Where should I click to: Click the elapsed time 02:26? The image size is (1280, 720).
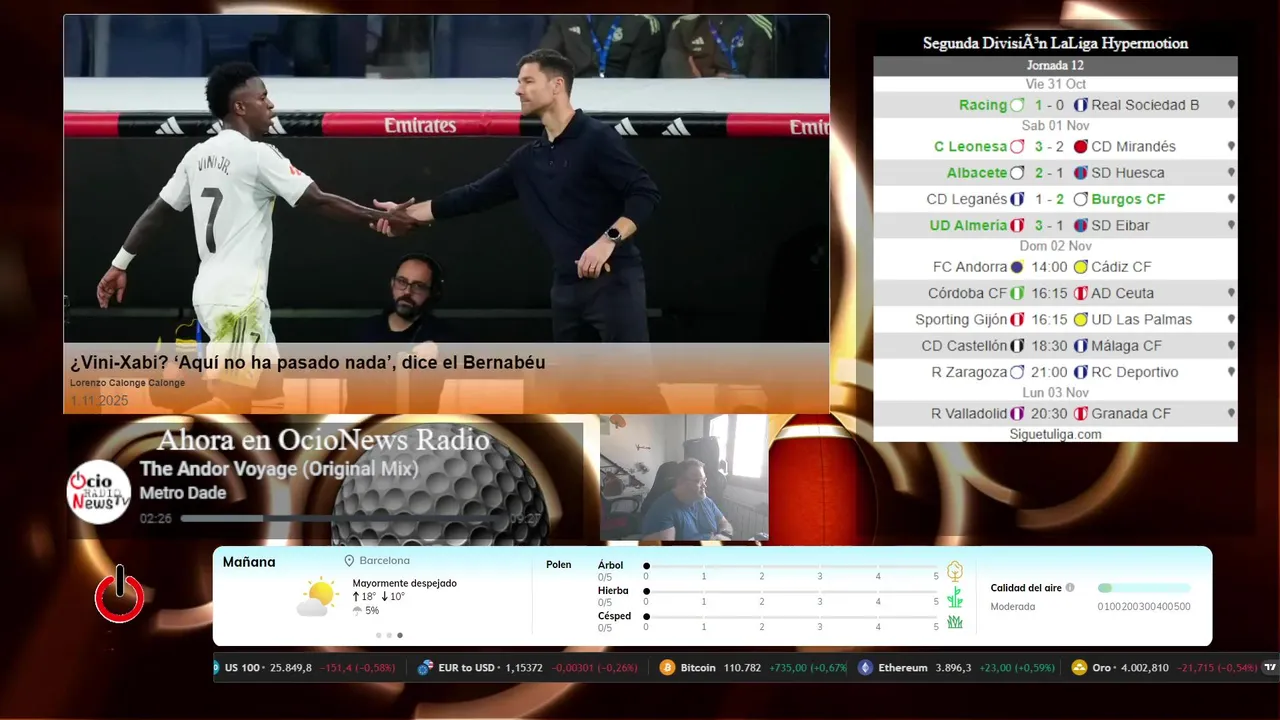click(x=156, y=519)
